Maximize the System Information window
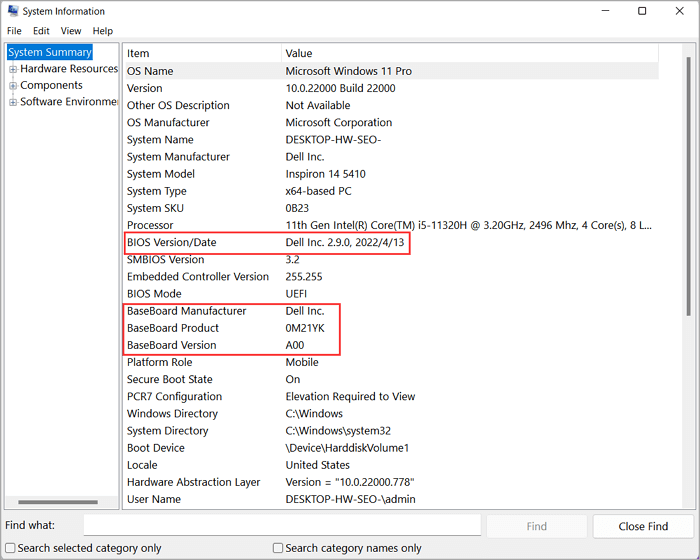 click(641, 11)
